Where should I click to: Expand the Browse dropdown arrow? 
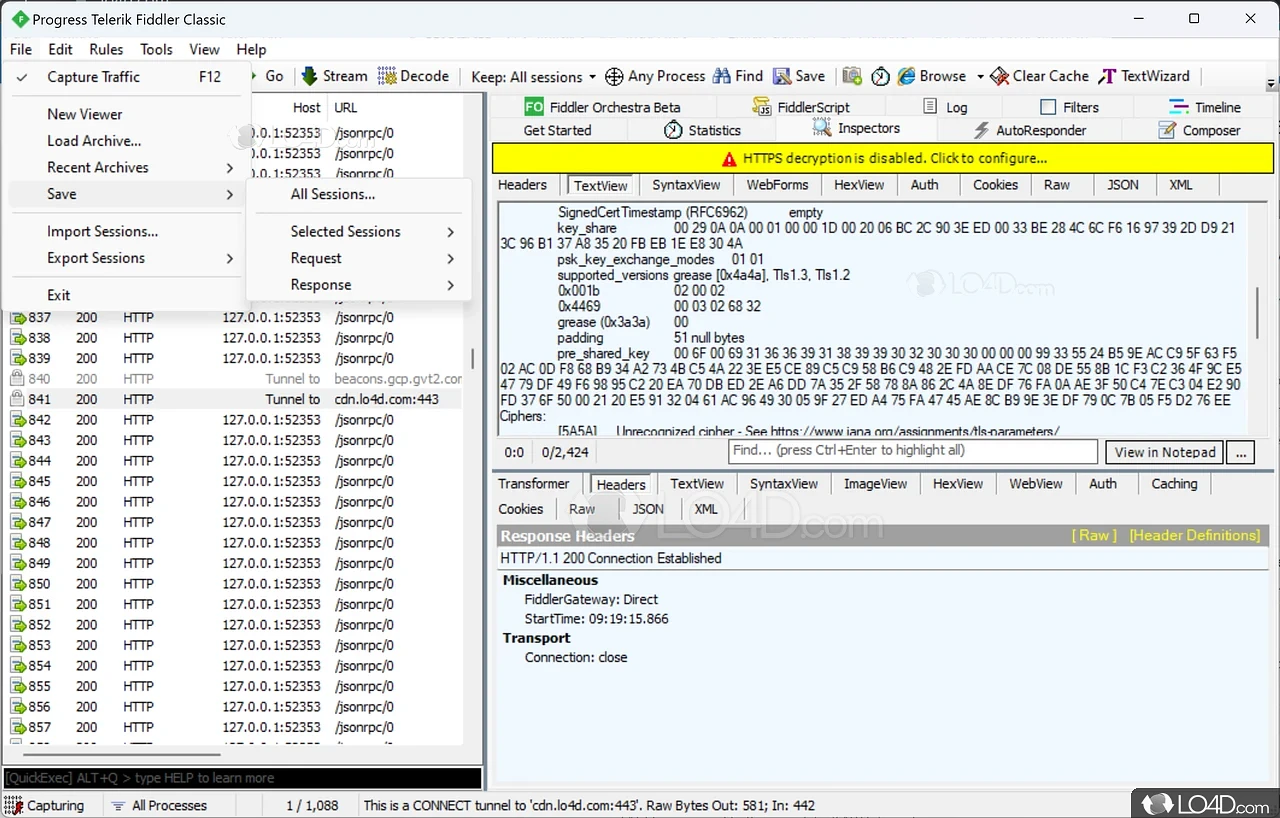click(x=979, y=77)
